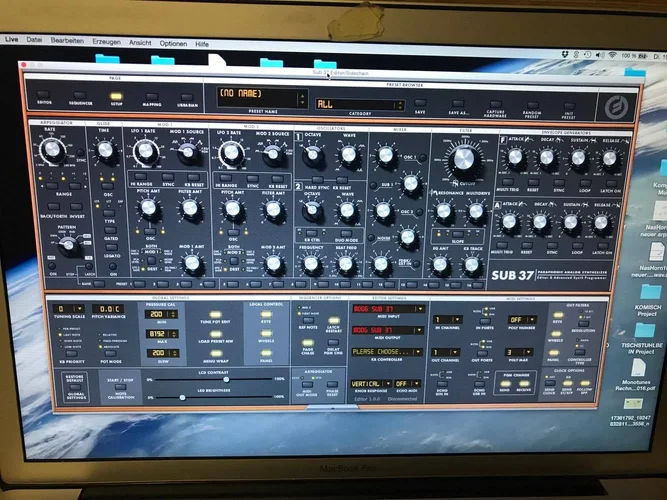667x500 pixels.
Task: Click the LFO 2 Rate knob
Action: pos(231,152)
